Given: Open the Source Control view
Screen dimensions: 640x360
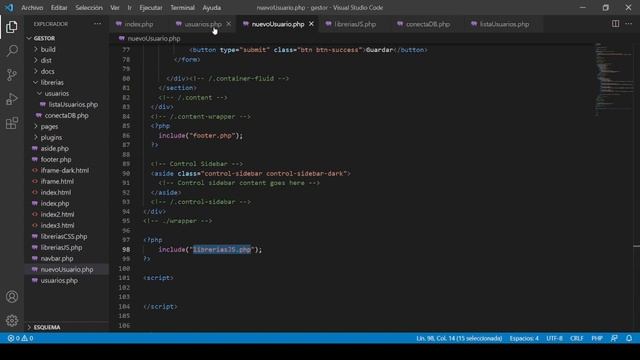Looking at the screenshot, I should click(12, 75).
